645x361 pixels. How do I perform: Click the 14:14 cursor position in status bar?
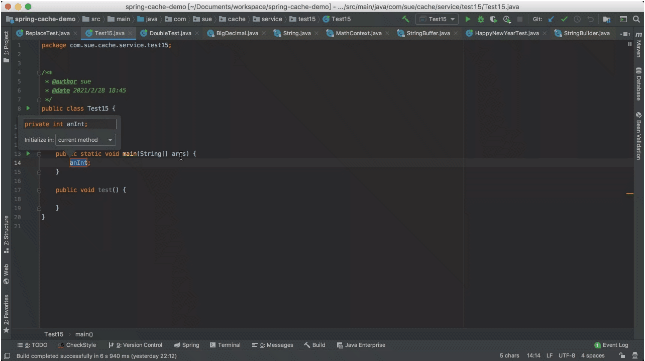click(x=534, y=356)
